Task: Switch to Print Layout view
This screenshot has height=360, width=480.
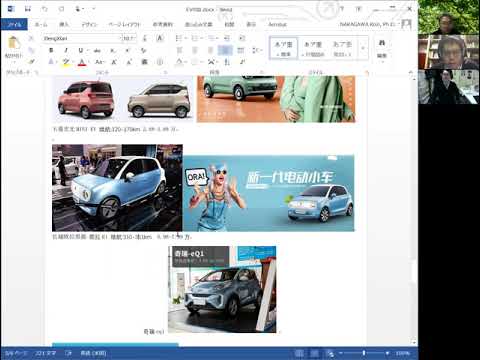Action: click(x=314, y=353)
